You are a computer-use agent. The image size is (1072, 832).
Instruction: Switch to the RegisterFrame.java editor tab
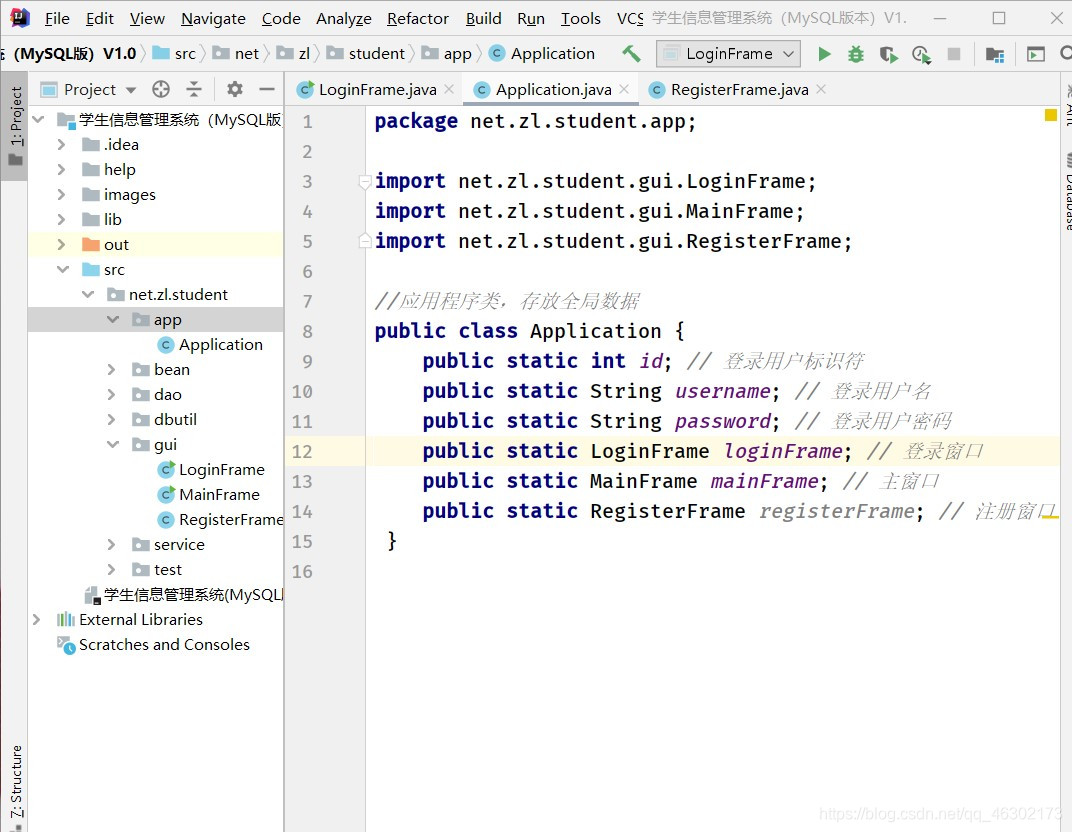coord(739,90)
